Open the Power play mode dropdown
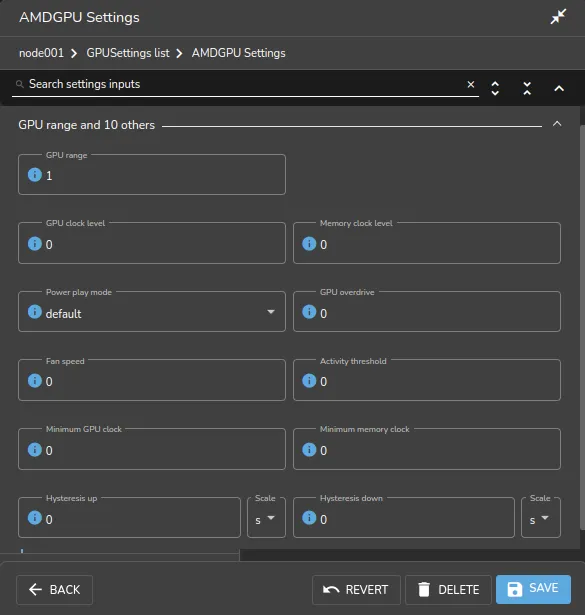585x615 pixels. (x=152, y=312)
